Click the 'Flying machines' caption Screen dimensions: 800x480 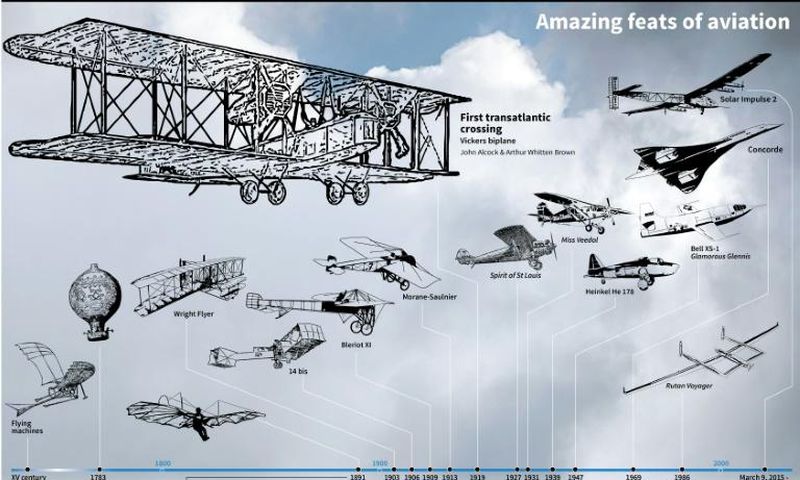pyautogui.click(x=27, y=427)
